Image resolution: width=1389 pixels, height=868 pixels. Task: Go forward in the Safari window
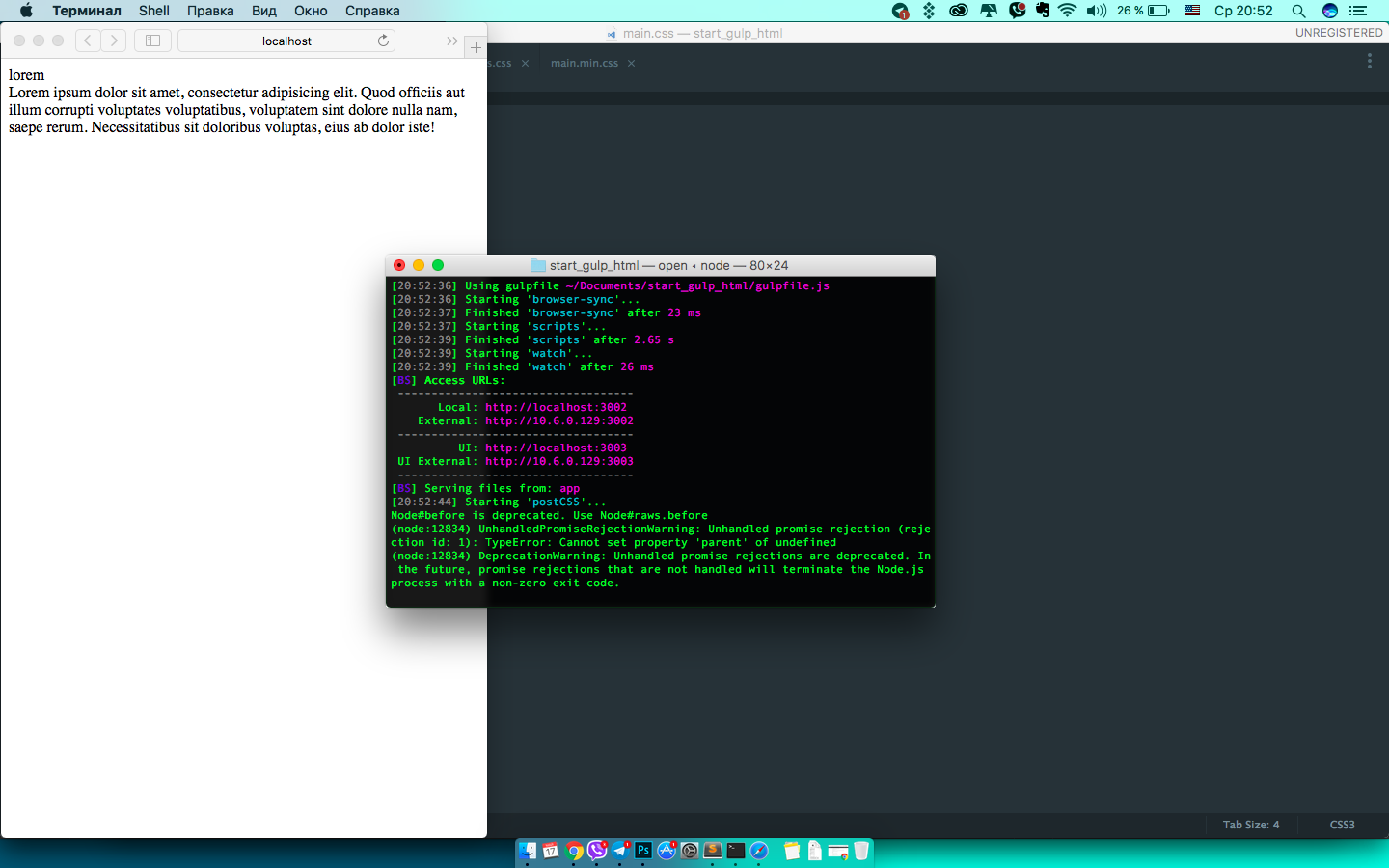[114, 41]
